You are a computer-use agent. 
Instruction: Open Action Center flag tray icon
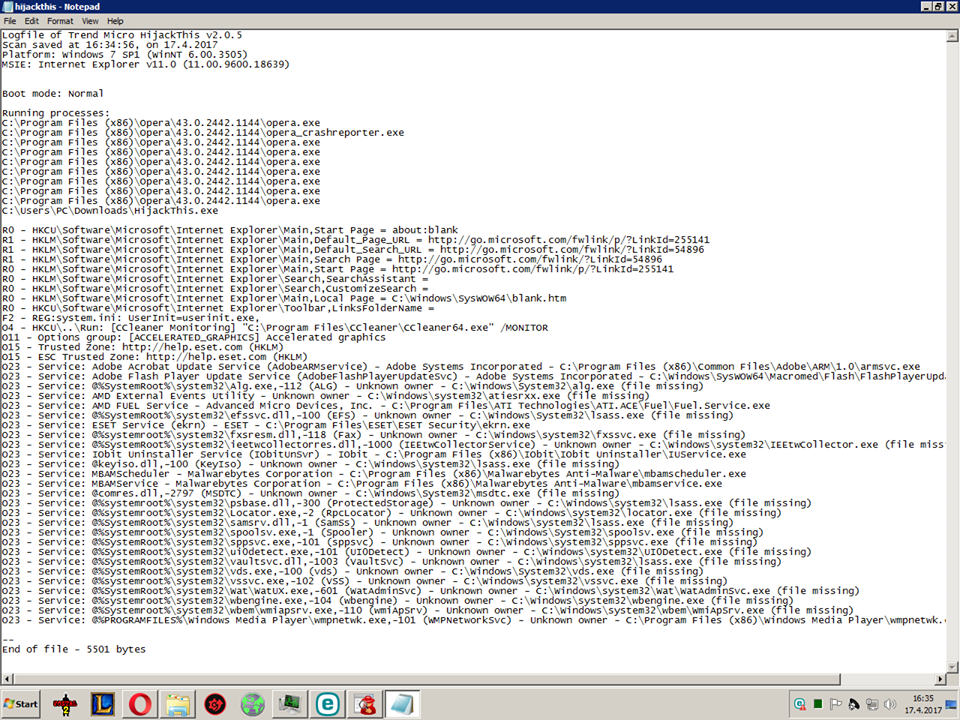tap(836, 704)
